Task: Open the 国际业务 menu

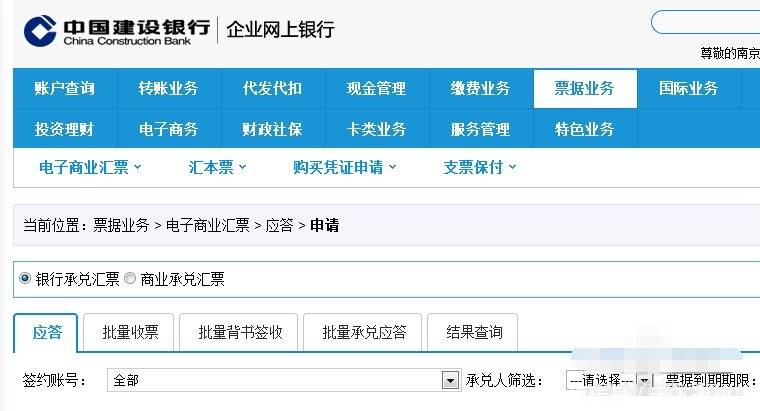Action: pos(689,88)
